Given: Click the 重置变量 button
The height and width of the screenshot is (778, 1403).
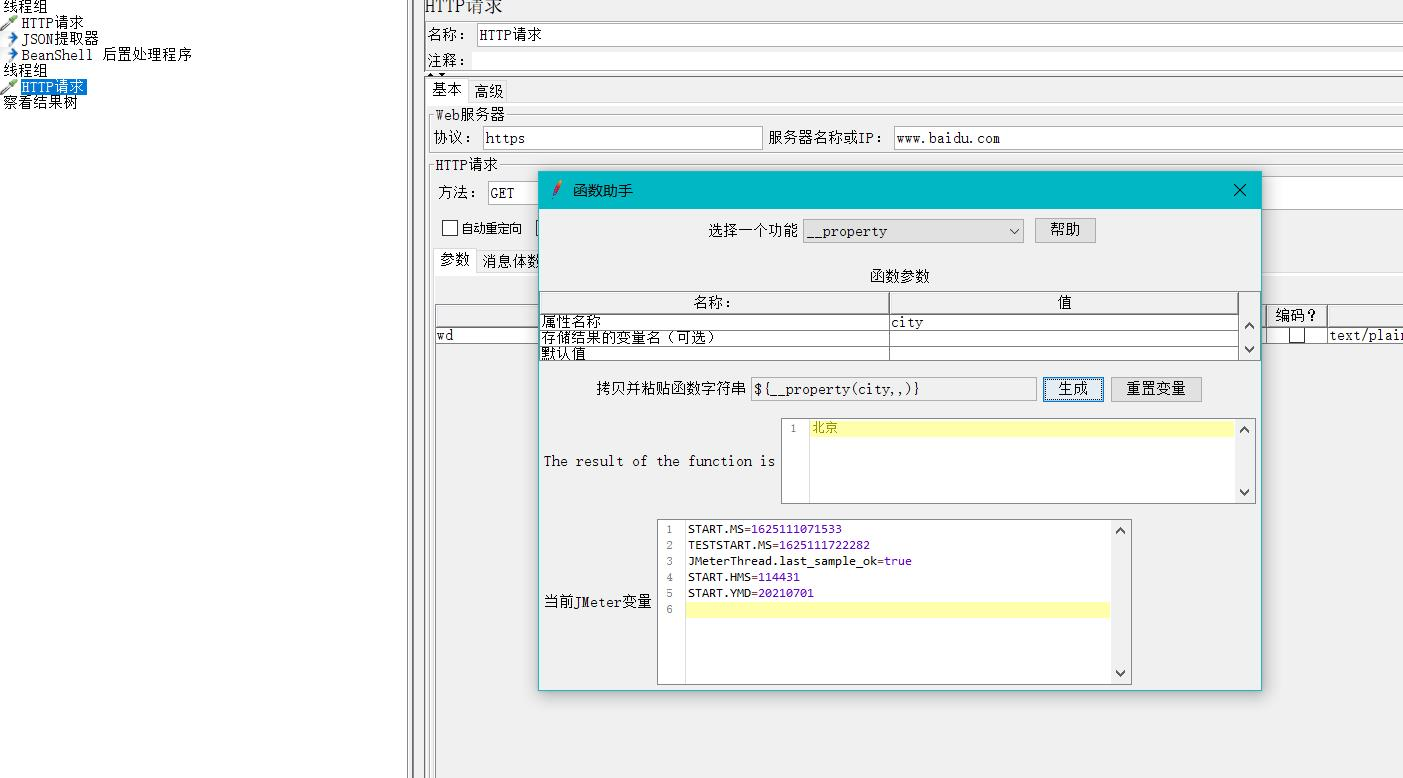Looking at the screenshot, I should 1156,389.
